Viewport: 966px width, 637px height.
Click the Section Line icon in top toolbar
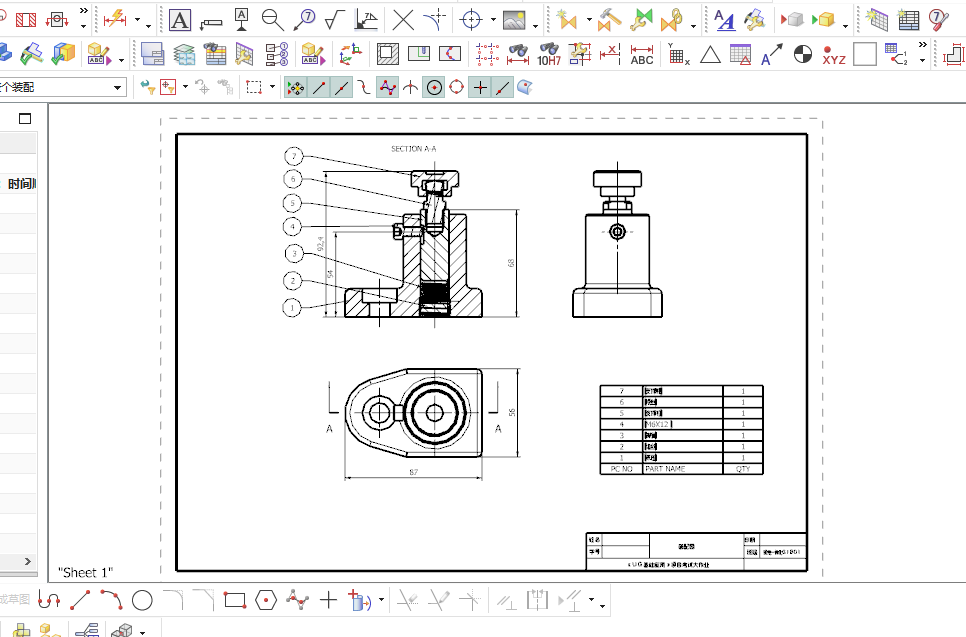(57, 20)
